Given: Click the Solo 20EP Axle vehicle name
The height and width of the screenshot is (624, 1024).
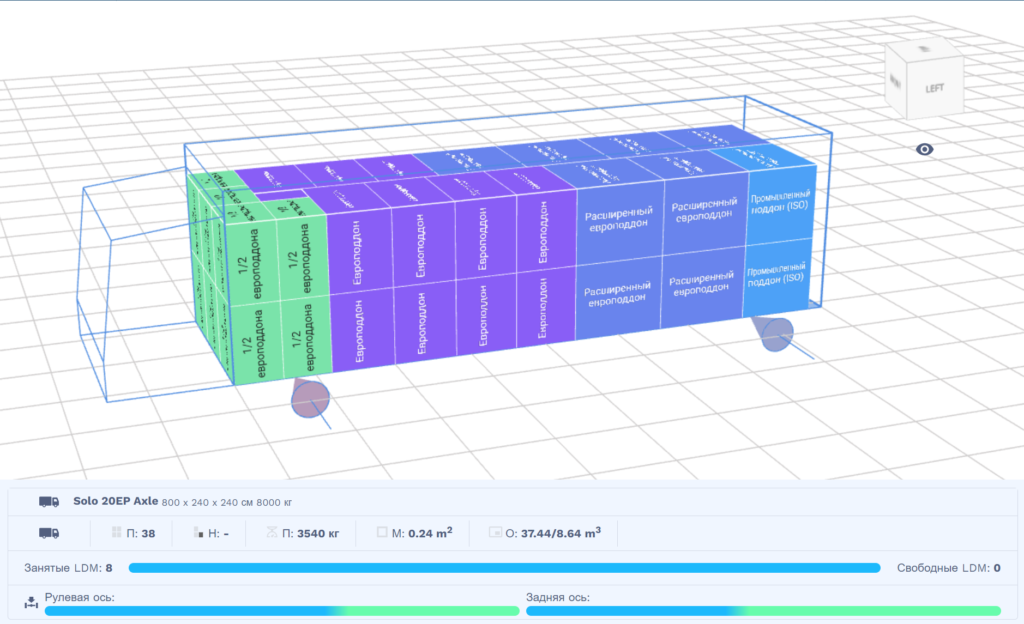Looking at the screenshot, I should 116,500.
